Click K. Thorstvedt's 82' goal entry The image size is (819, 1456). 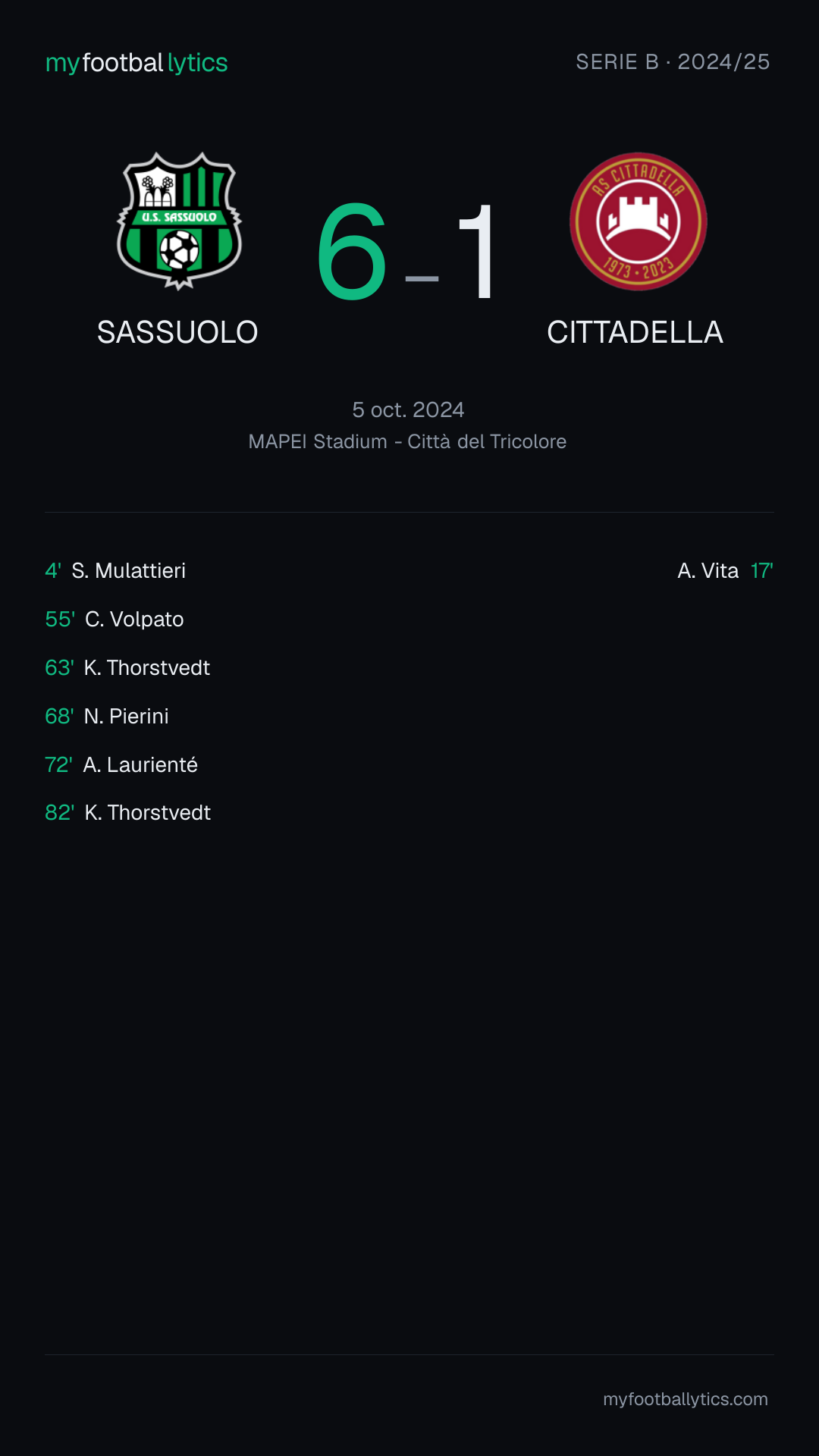(x=127, y=812)
